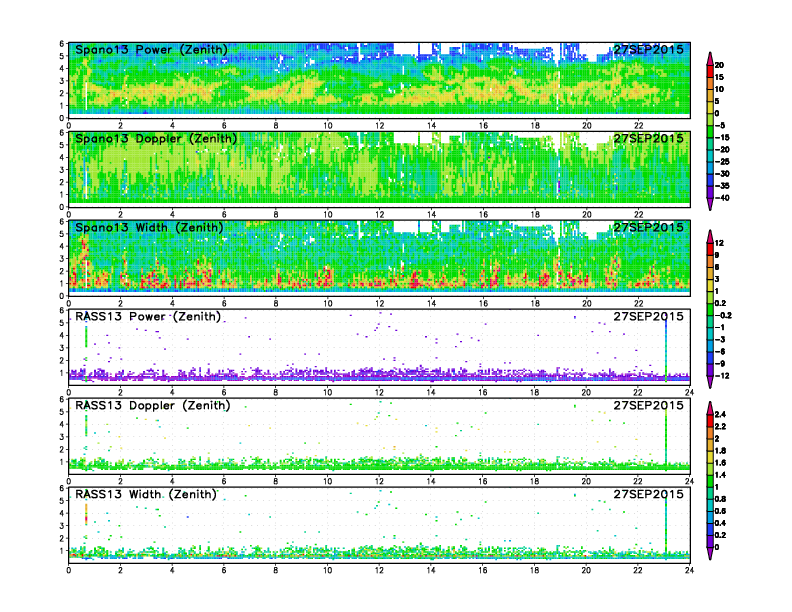
Task: Click the '-35' colorbar label
Action: click(722, 186)
